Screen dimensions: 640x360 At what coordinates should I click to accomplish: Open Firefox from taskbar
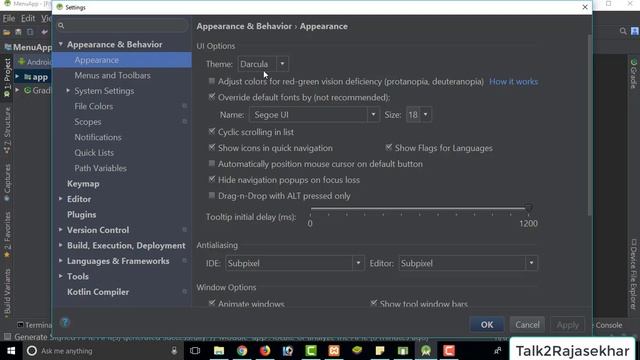pyautogui.click(x=265, y=351)
